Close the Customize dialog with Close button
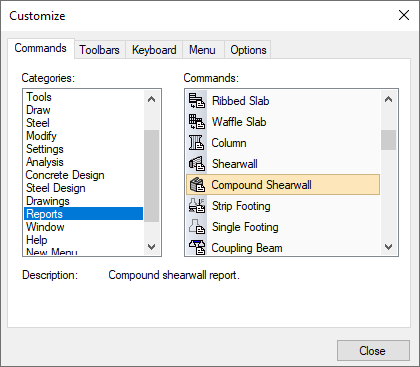 click(x=373, y=351)
